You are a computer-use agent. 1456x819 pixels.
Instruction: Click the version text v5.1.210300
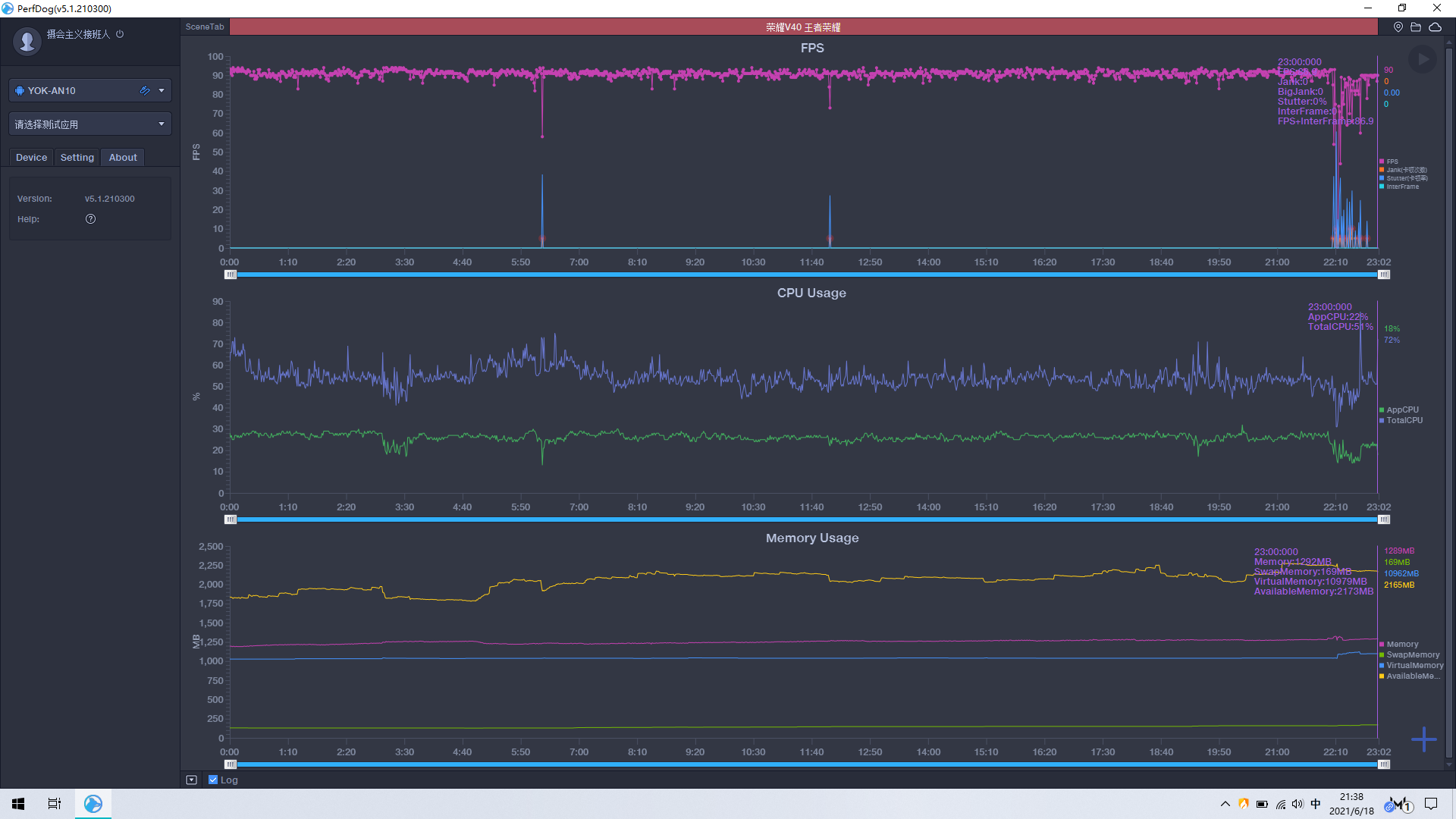click(109, 199)
